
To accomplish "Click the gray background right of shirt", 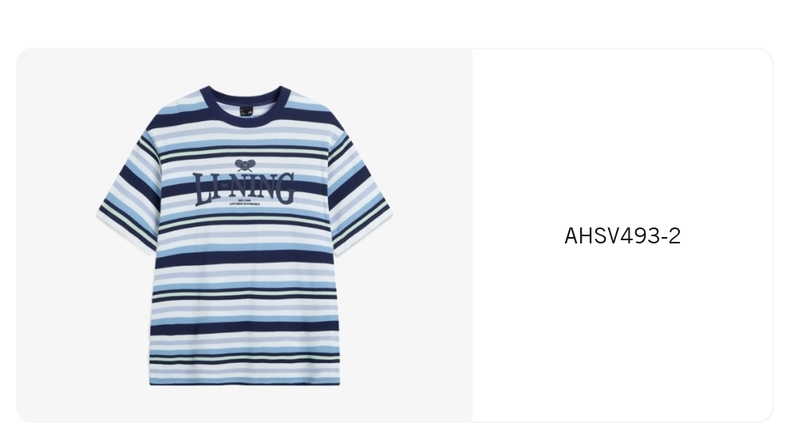I will coord(432,236).
